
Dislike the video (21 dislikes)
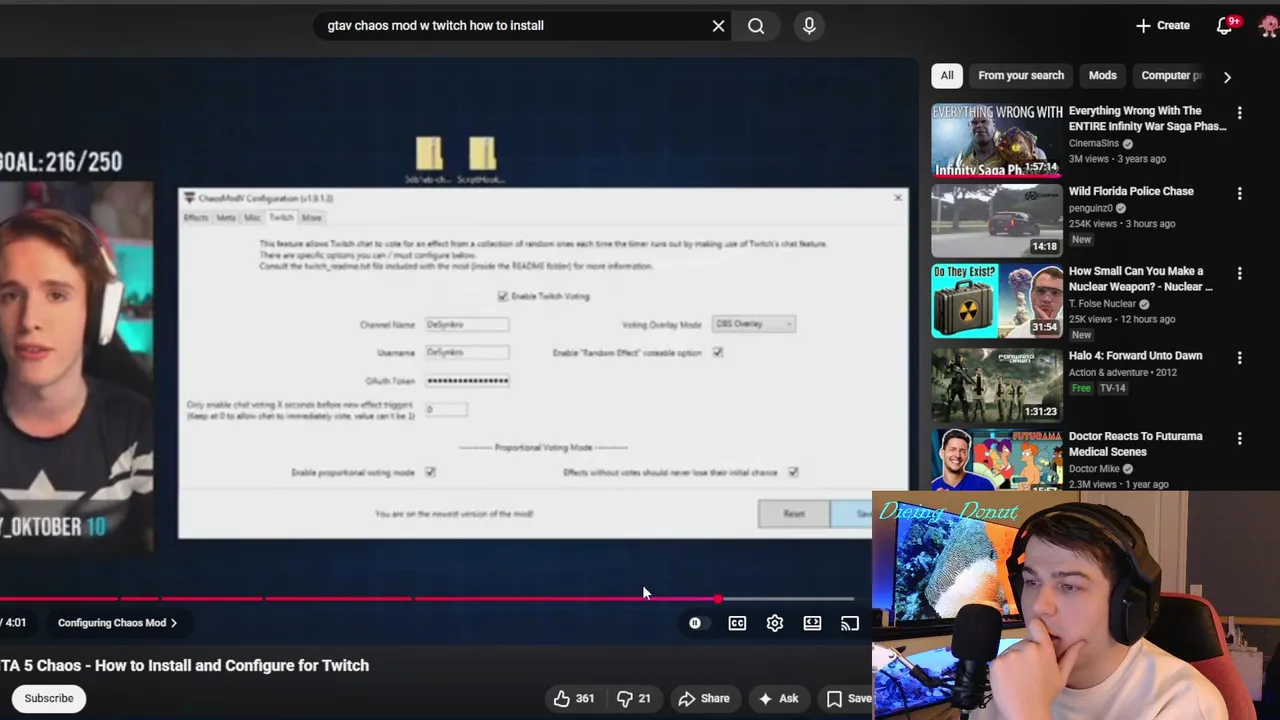634,698
